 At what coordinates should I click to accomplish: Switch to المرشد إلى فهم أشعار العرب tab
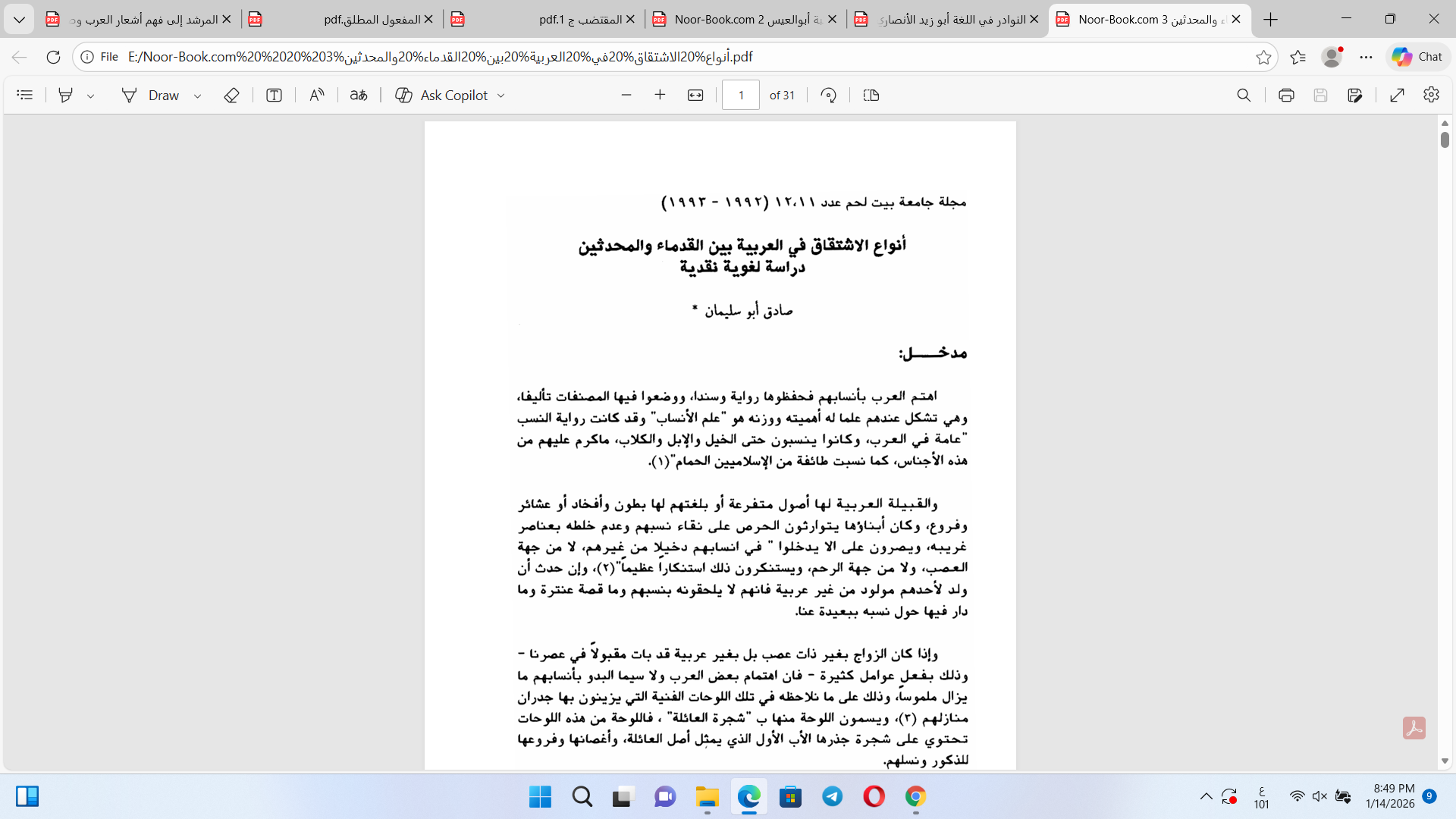(x=138, y=20)
